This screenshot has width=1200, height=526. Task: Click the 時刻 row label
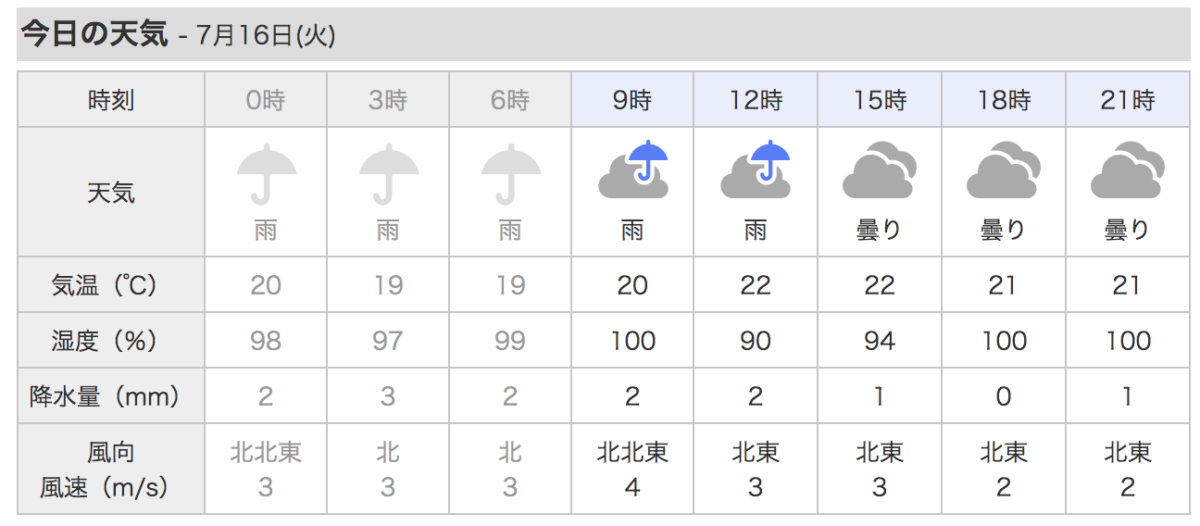click(x=111, y=100)
